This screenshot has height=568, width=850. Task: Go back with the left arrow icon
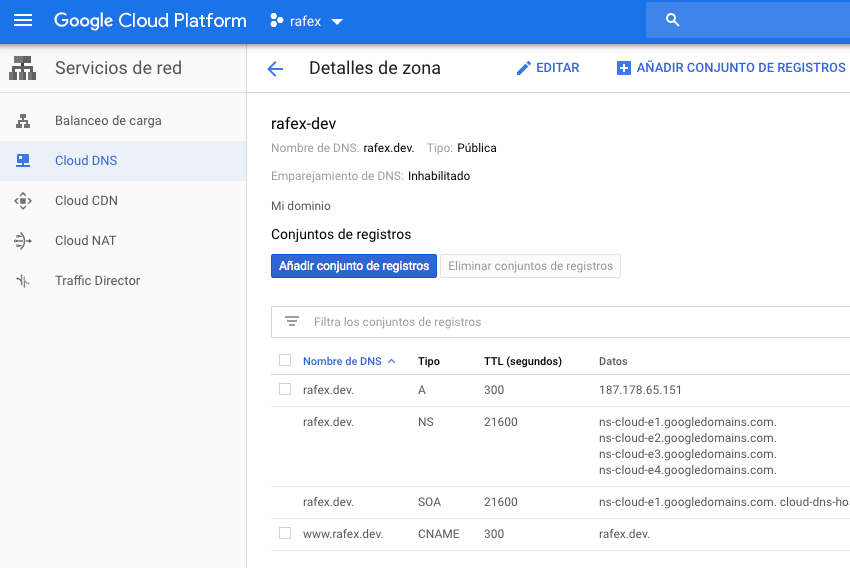pos(275,69)
